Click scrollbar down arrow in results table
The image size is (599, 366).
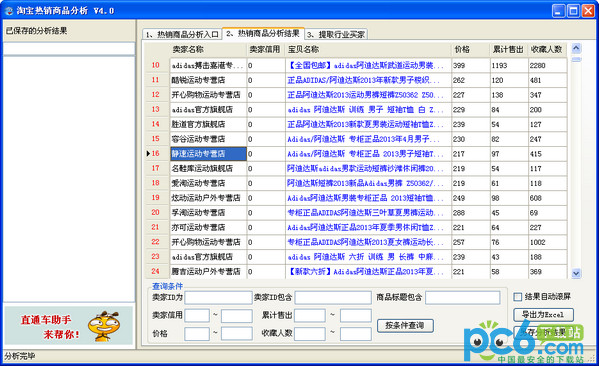pyautogui.click(x=576, y=273)
